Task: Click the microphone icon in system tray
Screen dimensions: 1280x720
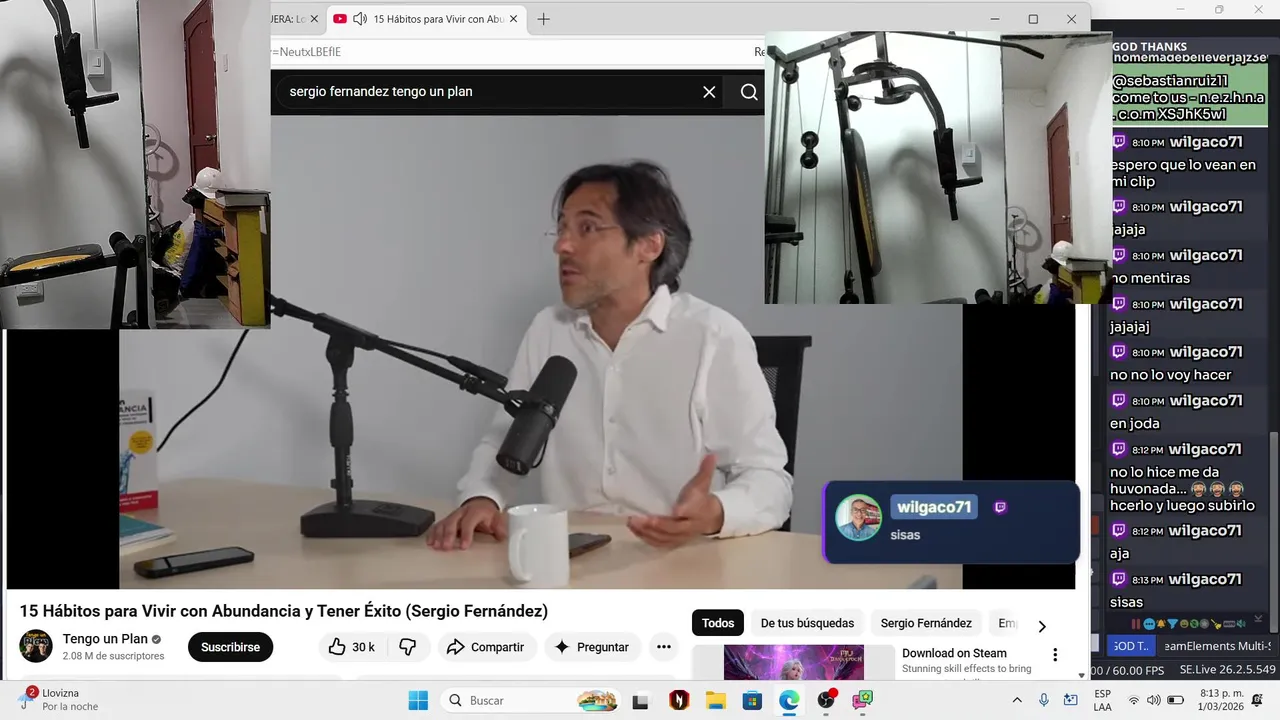Action: coord(1044,700)
